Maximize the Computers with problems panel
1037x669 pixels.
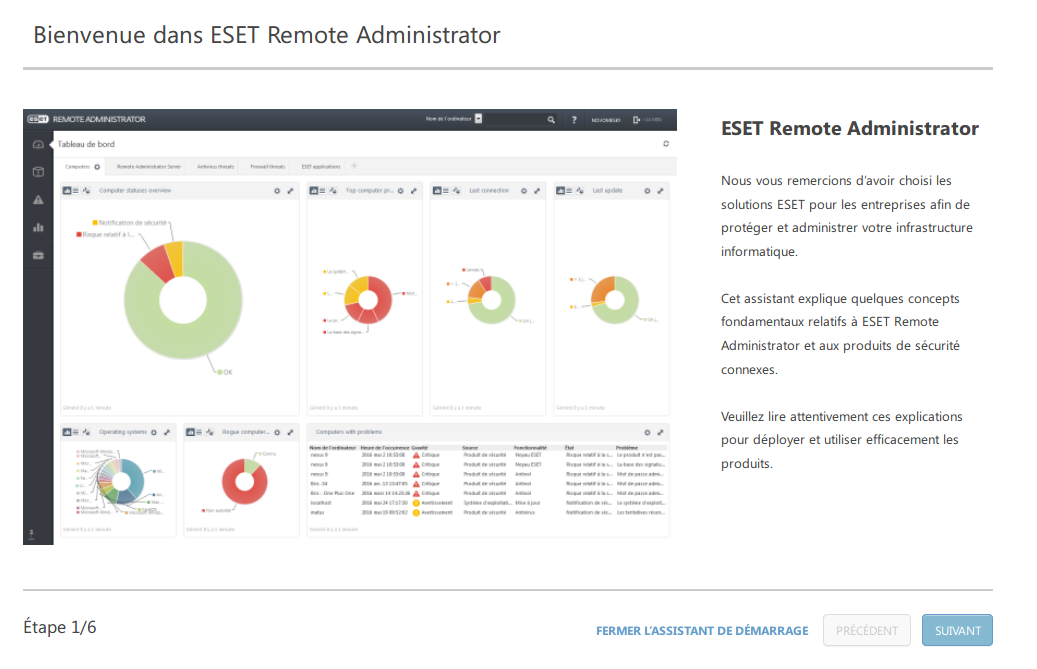659,432
